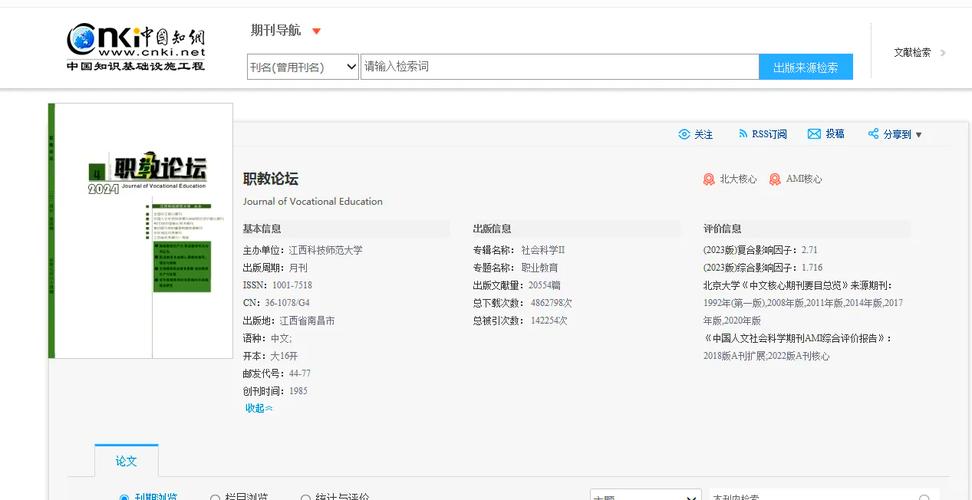This screenshot has width=972, height=500.
Task: Collapse details with 收起 link
Action: [258, 408]
